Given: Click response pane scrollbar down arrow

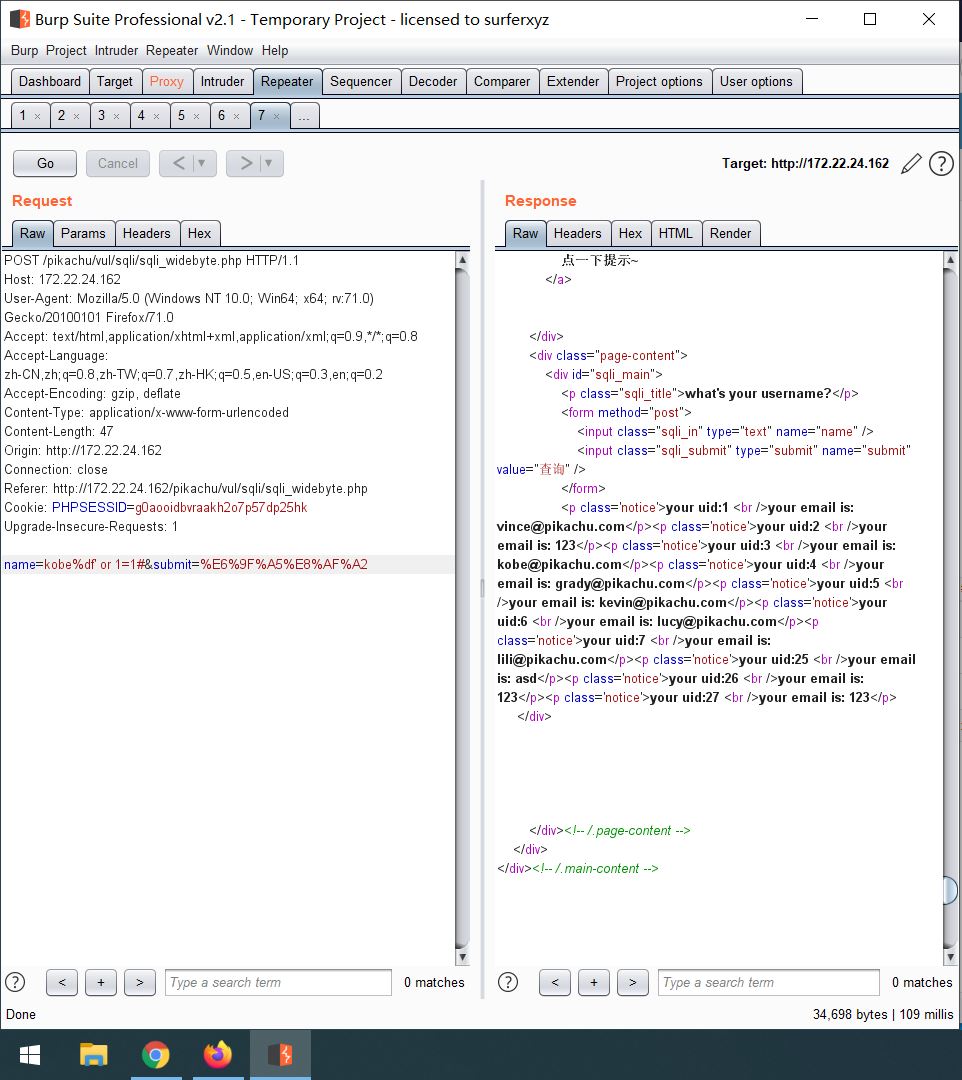Looking at the screenshot, I should click(x=950, y=957).
